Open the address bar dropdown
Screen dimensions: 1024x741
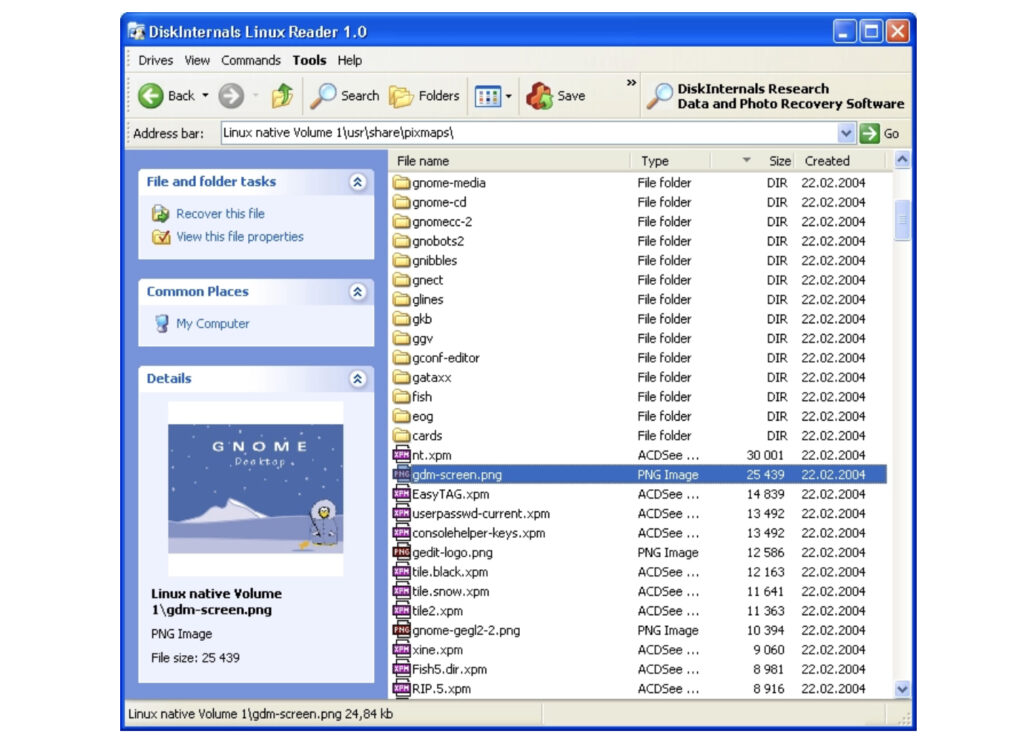(x=845, y=132)
